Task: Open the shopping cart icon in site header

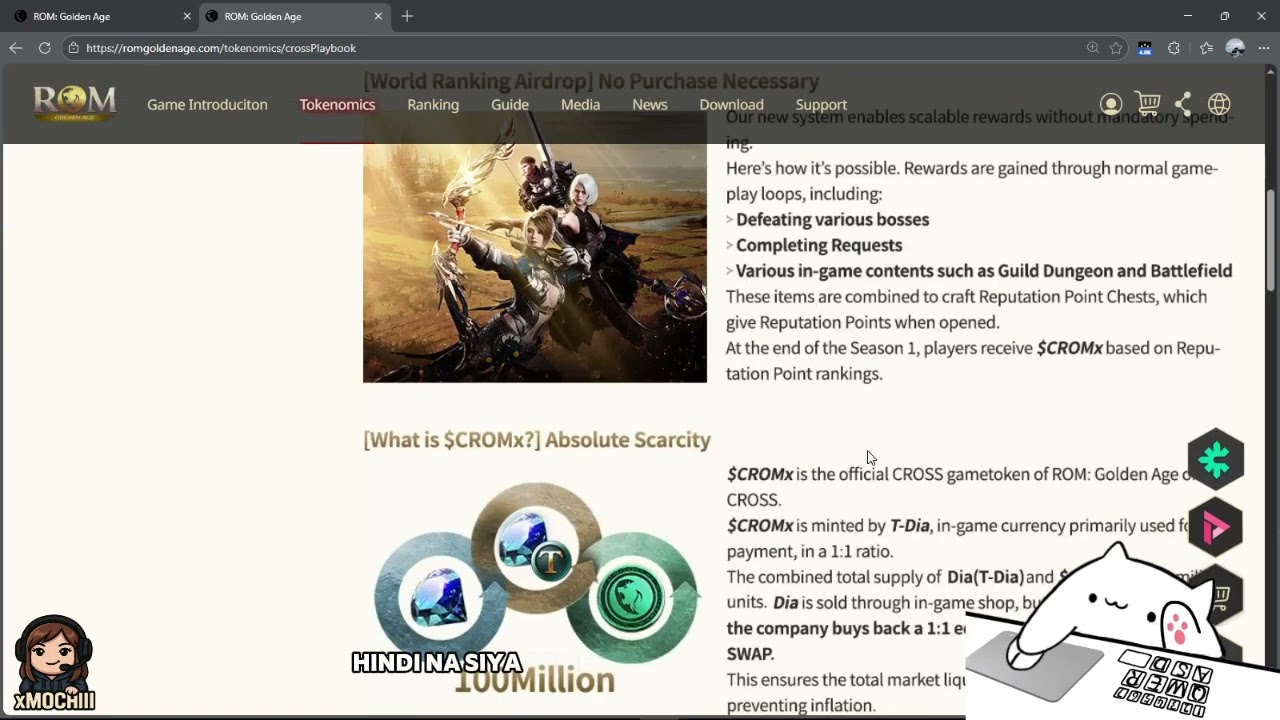Action: click(1147, 104)
